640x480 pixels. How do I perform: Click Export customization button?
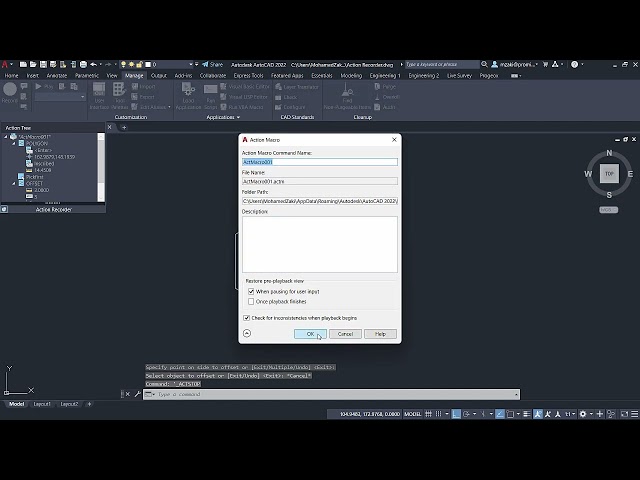143,97
